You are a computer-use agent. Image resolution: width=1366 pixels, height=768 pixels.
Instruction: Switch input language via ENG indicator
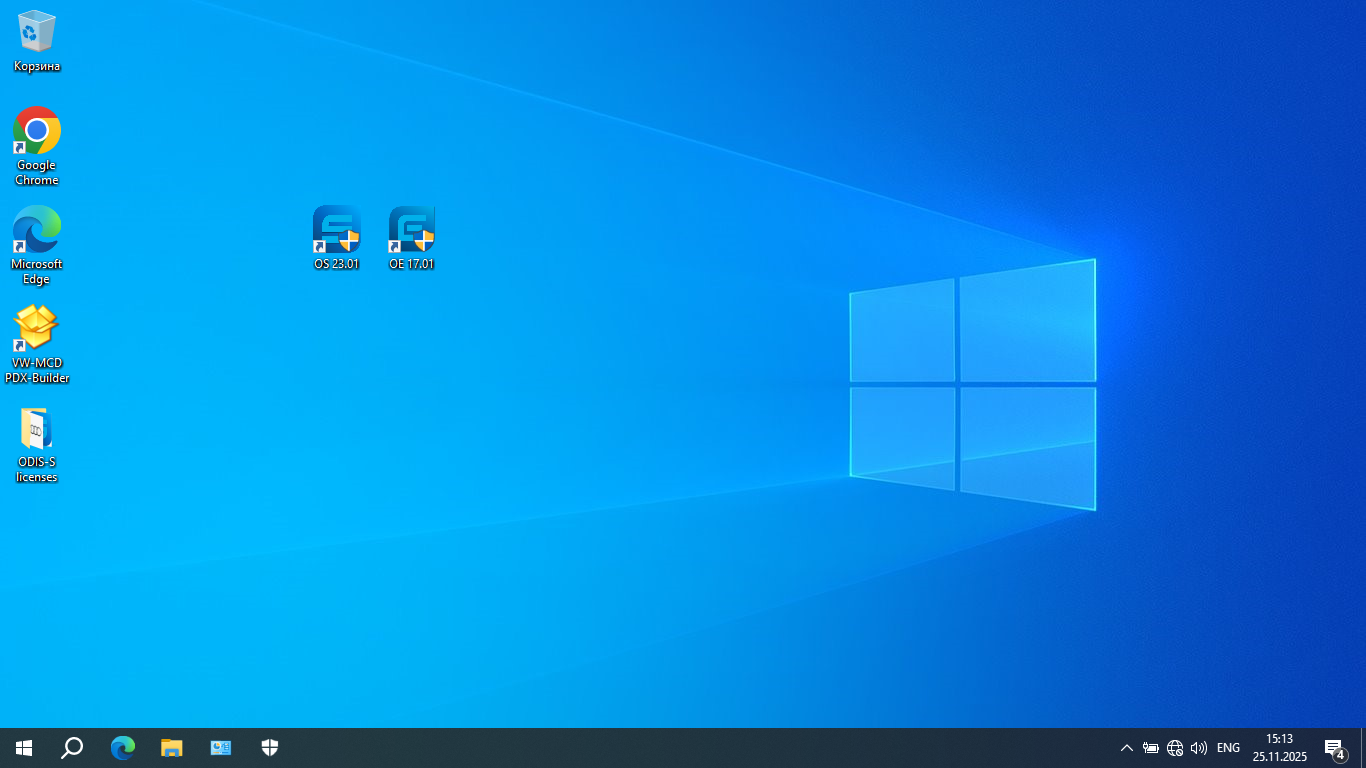tap(1228, 748)
